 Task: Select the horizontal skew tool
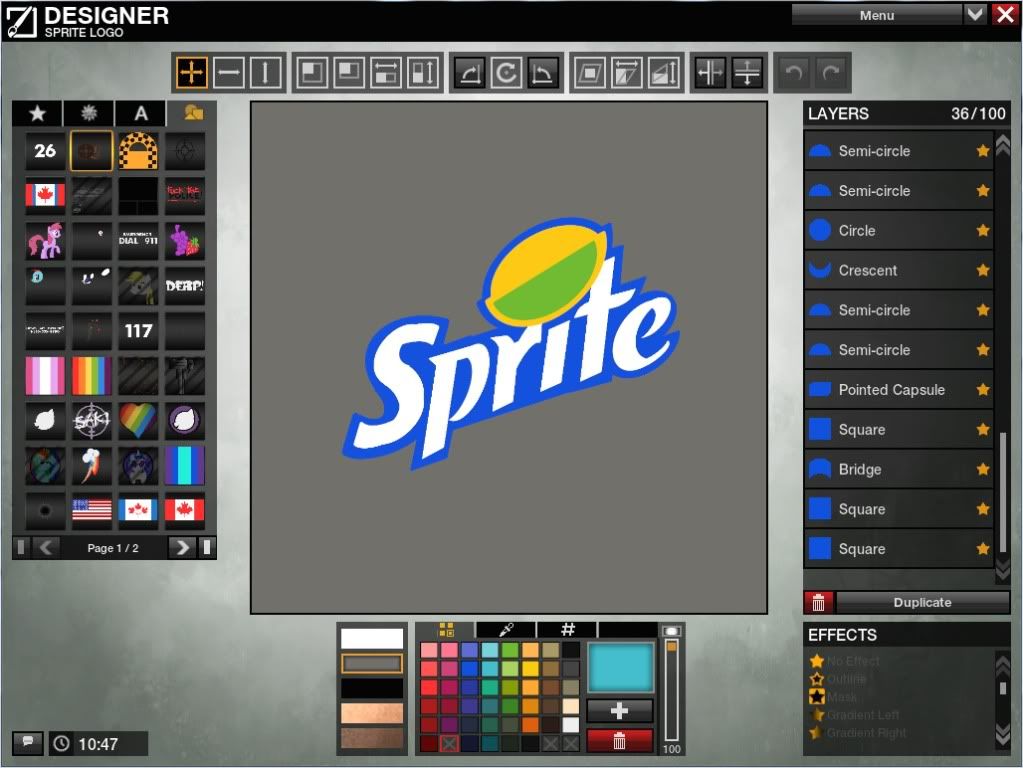coord(626,72)
